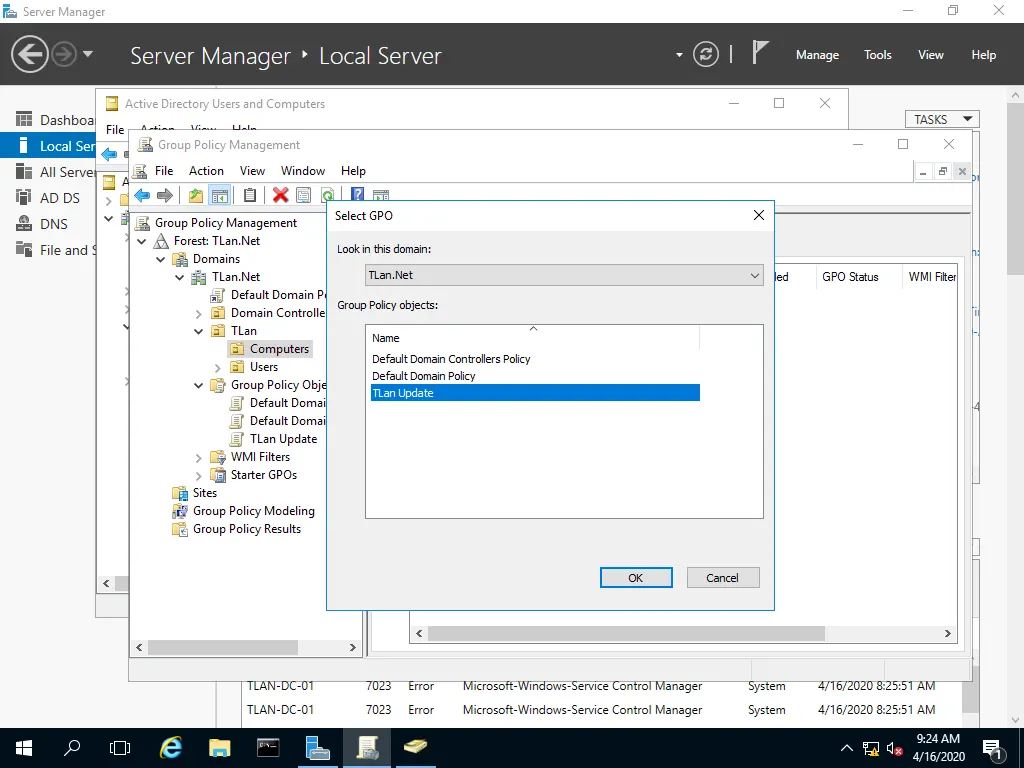
Task: Open View menu in Server Manager header
Action: pos(931,55)
